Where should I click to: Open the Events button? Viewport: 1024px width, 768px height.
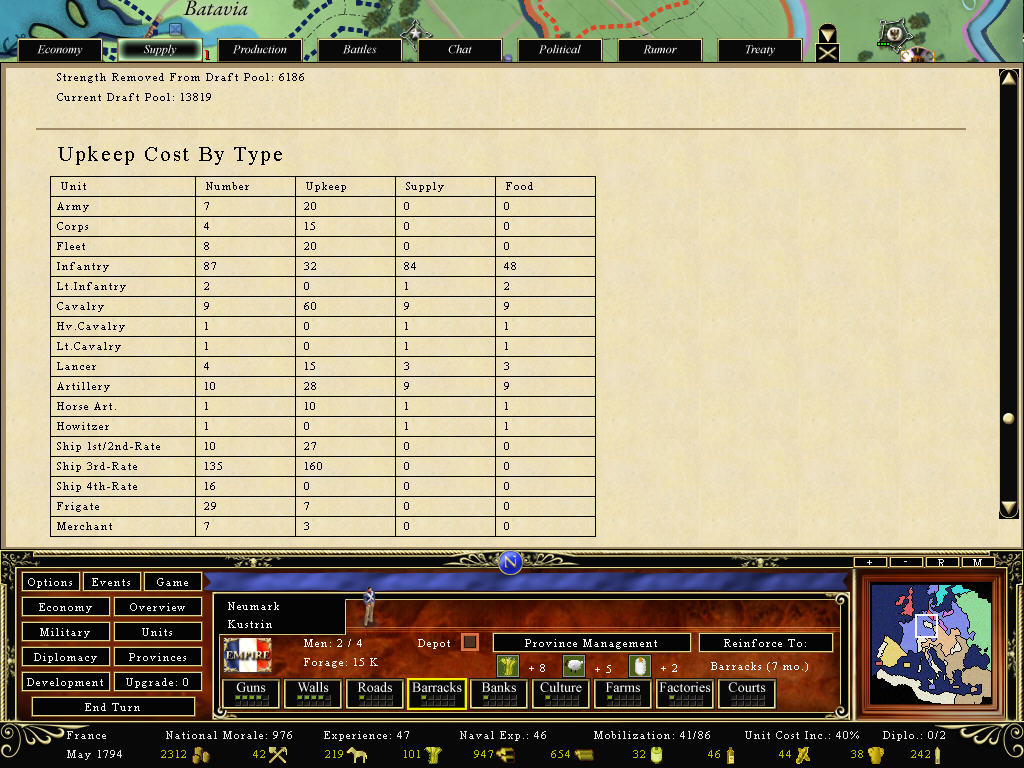coord(111,582)
